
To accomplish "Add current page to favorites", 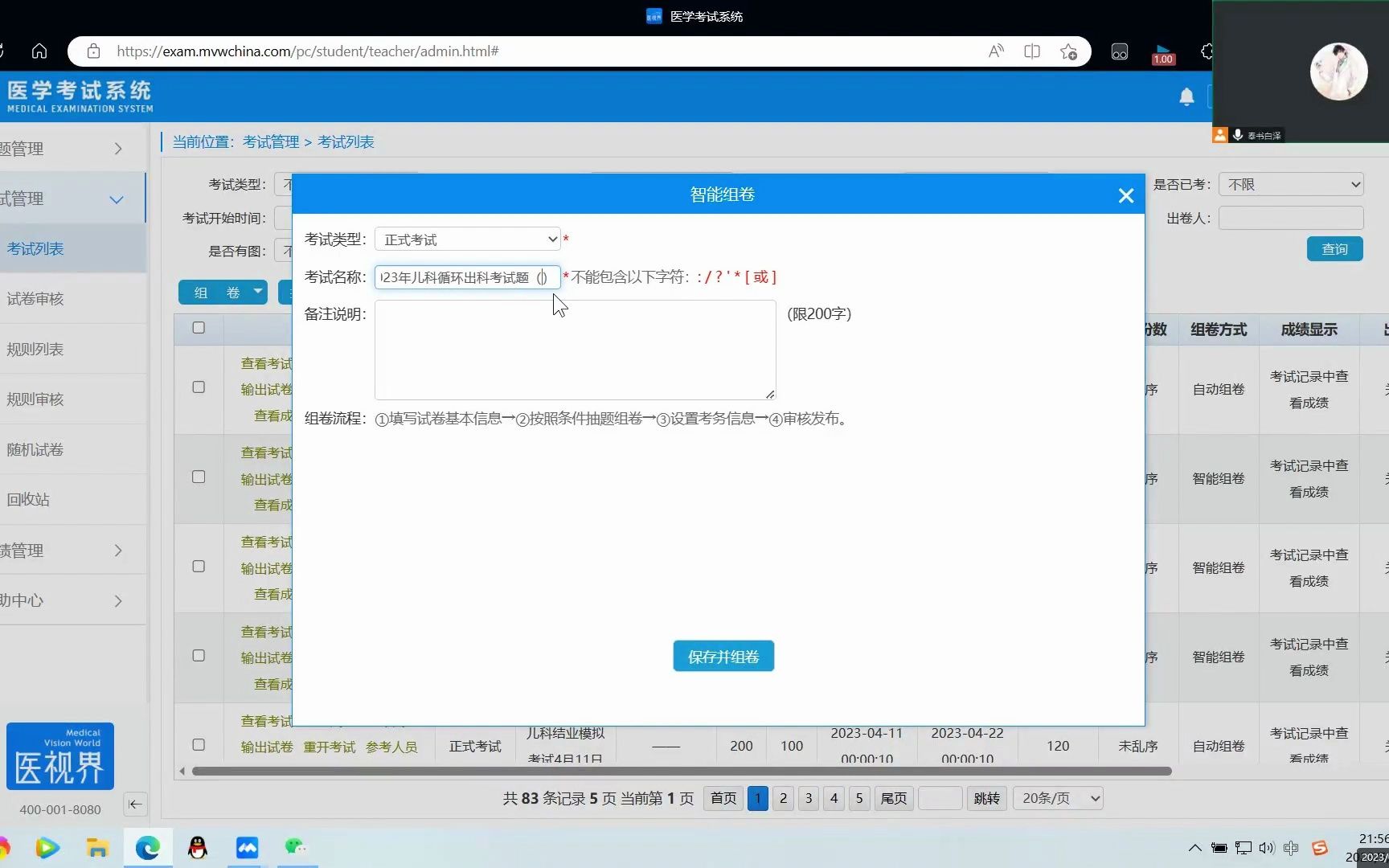I will tap(1069, 51).
